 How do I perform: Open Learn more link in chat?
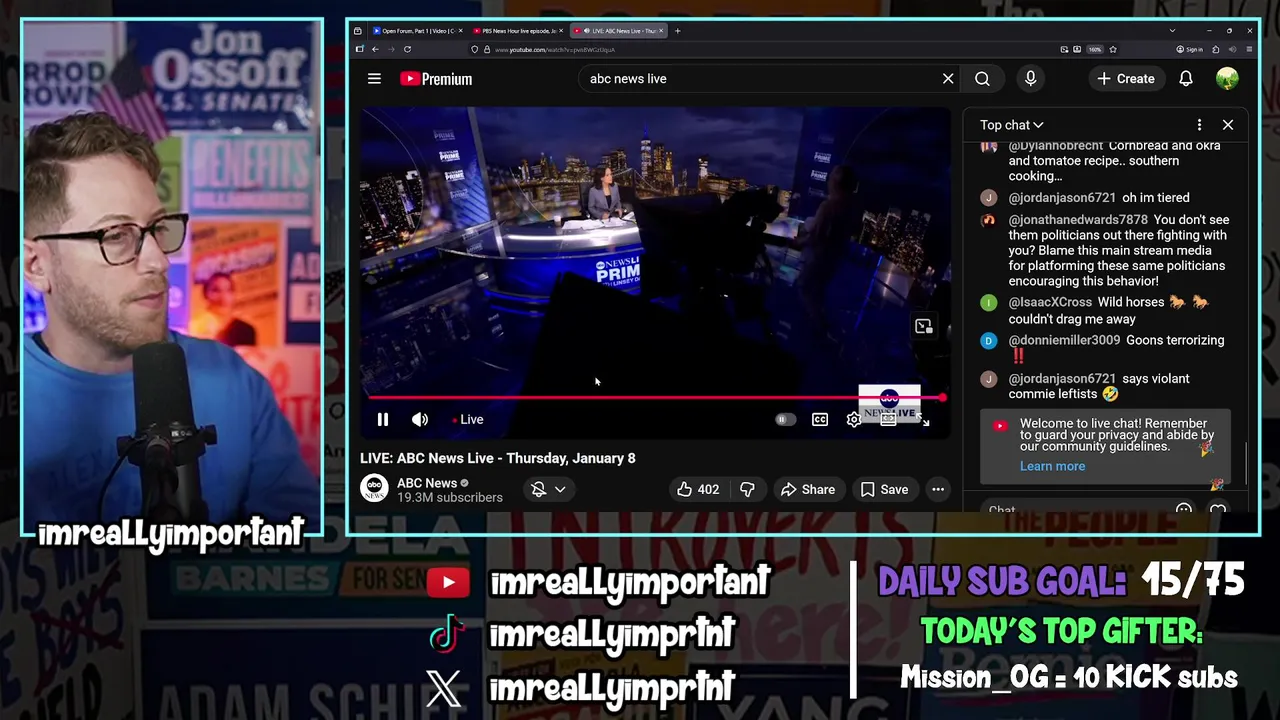coord(1052,466)
